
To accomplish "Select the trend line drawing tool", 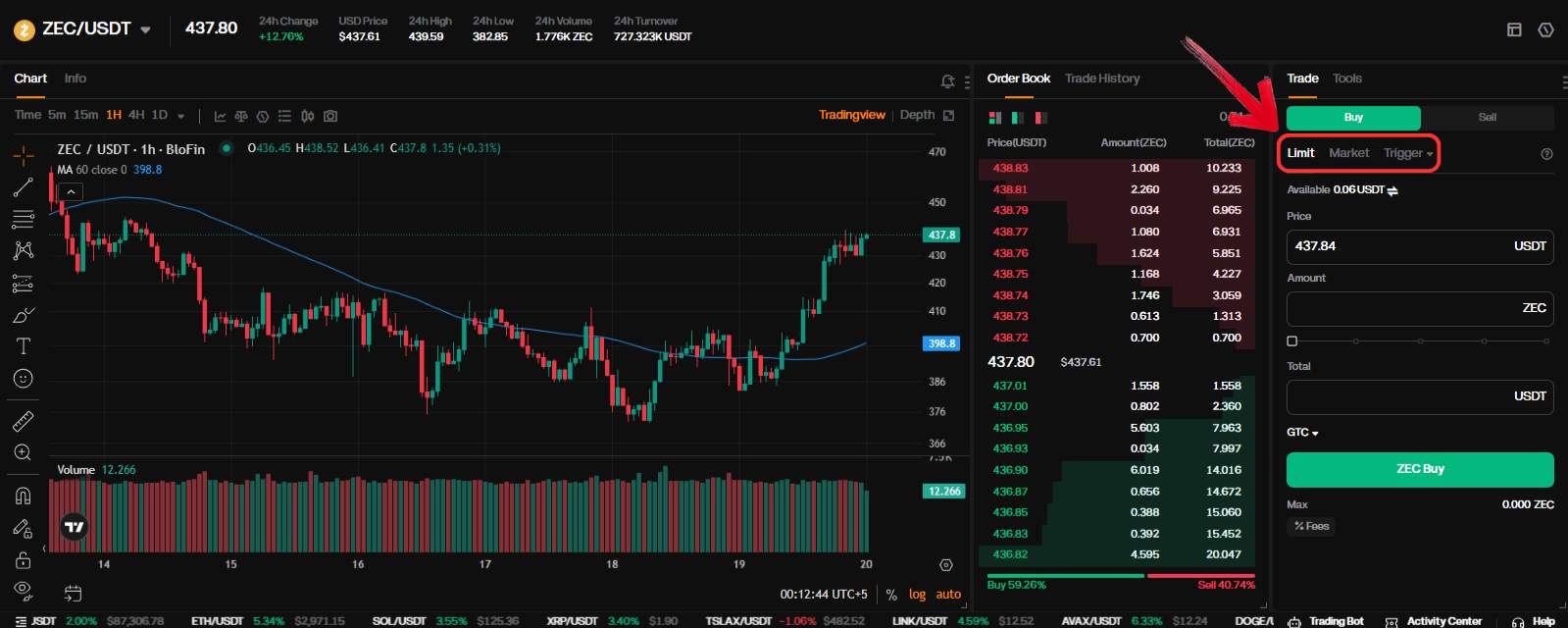I will pyautogui.click(x=24, y=186).
